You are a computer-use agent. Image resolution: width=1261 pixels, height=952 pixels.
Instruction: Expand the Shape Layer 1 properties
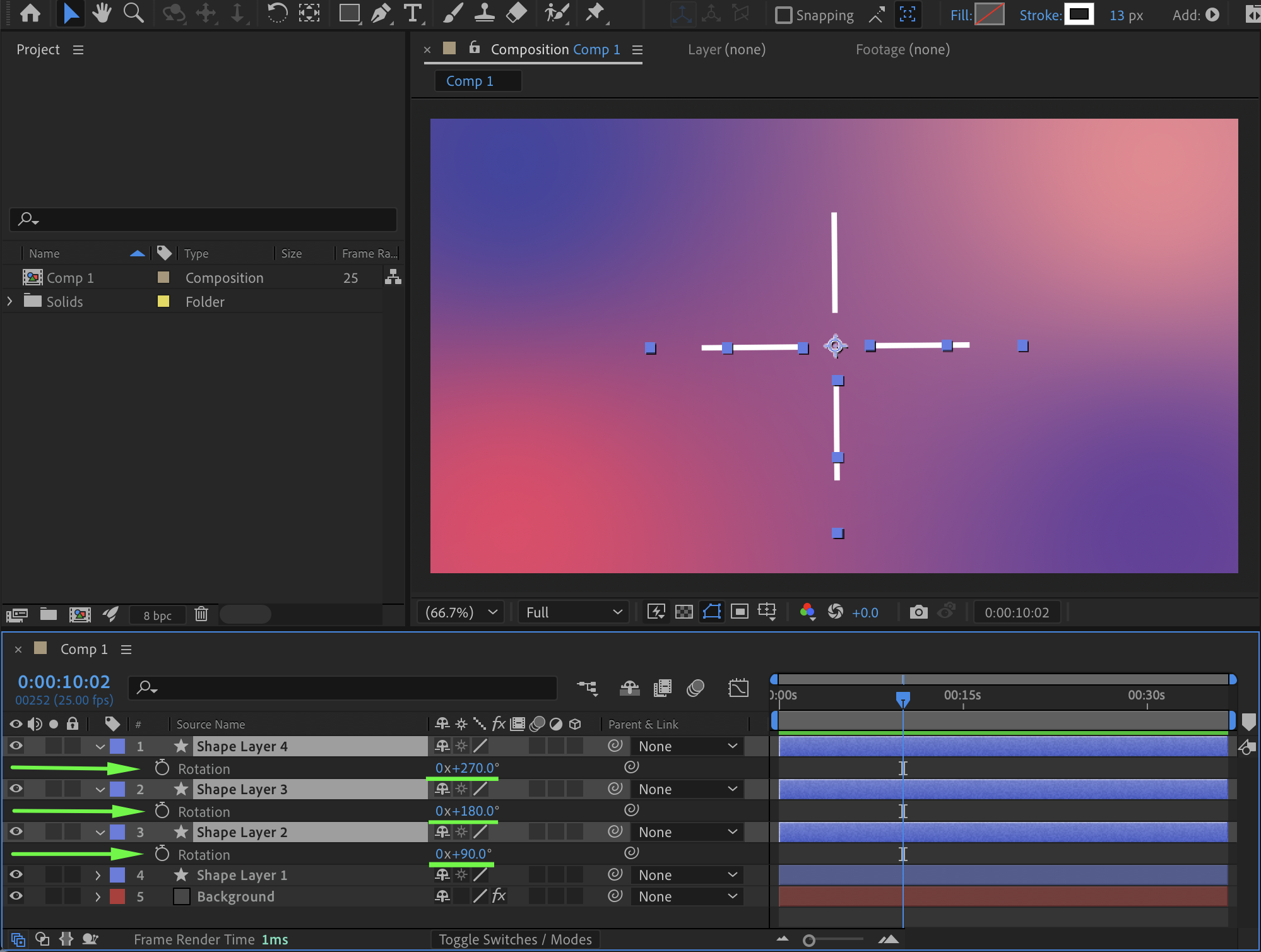click(98, 875)
